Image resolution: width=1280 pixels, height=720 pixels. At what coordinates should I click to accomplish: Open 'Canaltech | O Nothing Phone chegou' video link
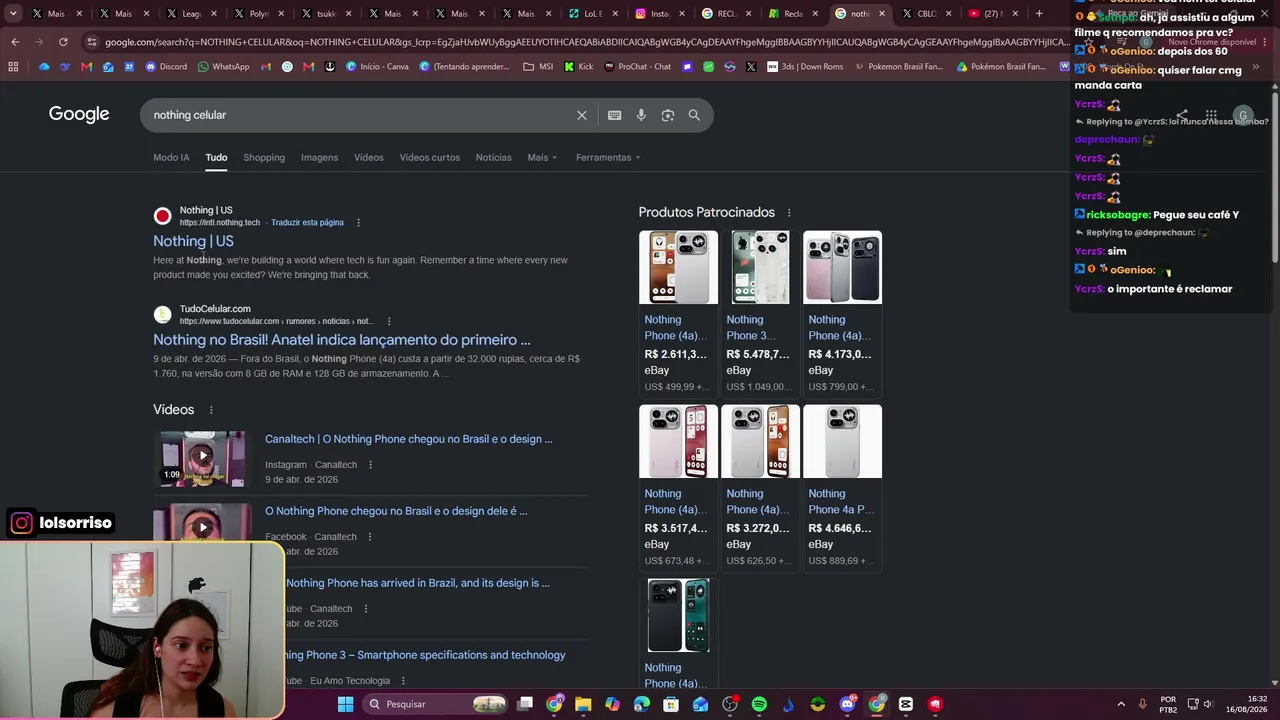click(x=408, y=439)
